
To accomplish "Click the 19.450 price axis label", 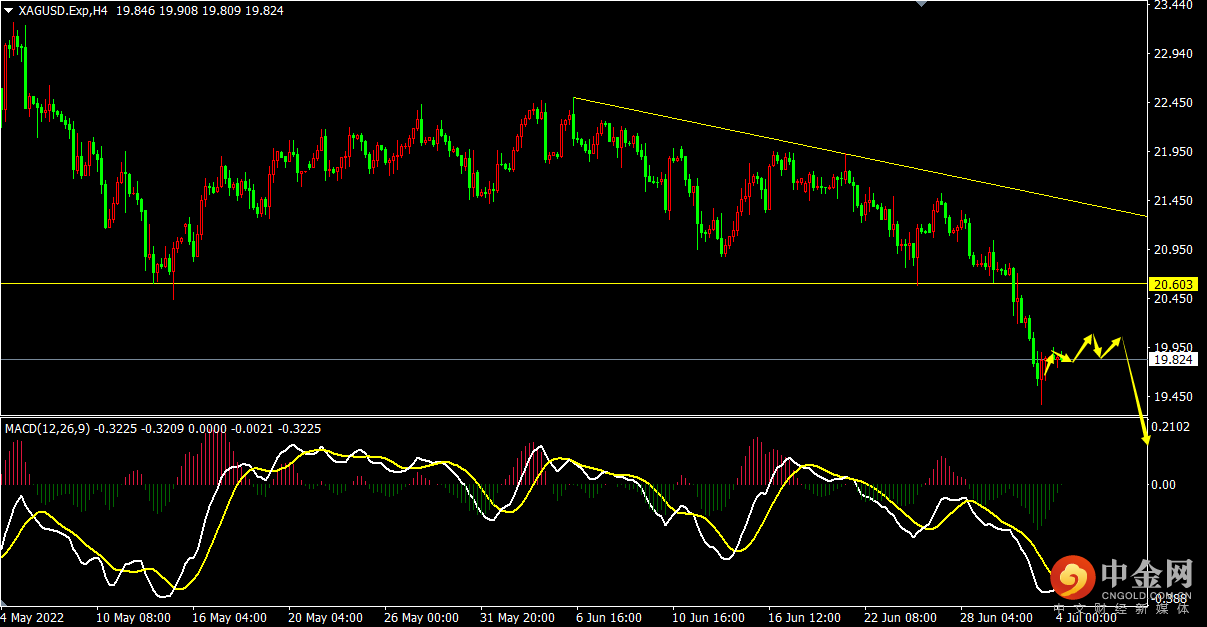I will click(1174, 397).
